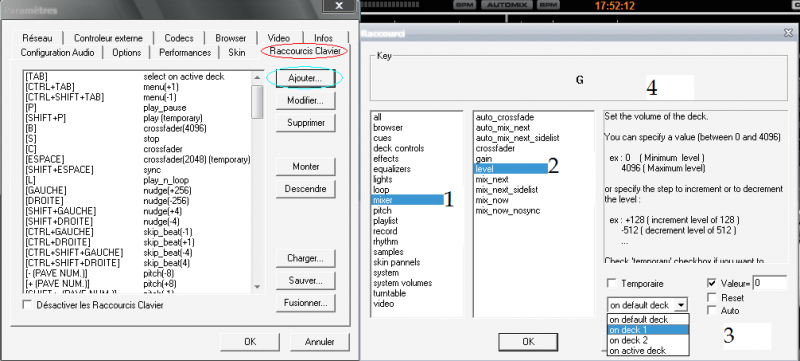Viewport: 800px width, 361px height.
Task: Check Désactiver les Raccourcis Clavier
Action: [x=28, y=305]
